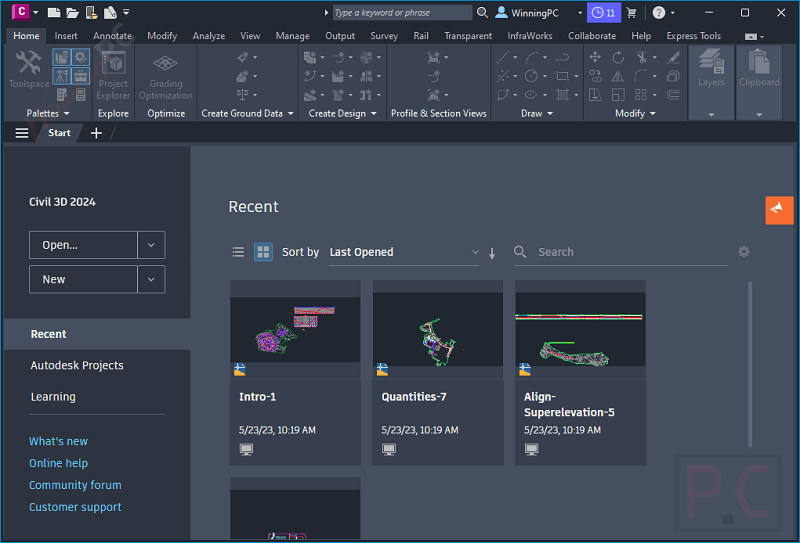Click the Surfaces icon in Create Ground Data
This screenshot has height=543, width=800.
pyautogui.click(x=243, y=76)
